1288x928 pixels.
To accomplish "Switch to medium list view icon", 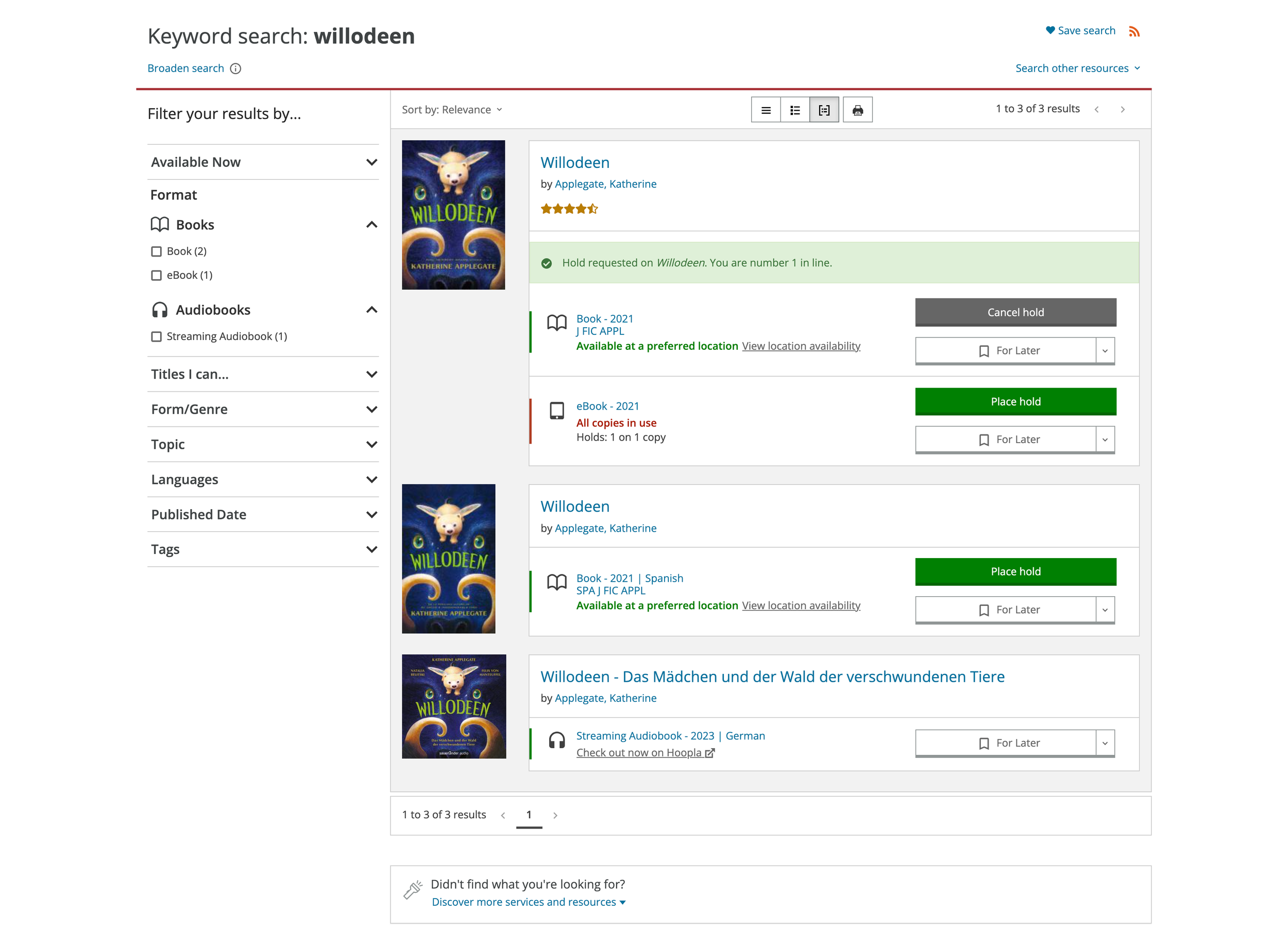I will point(794,110).
